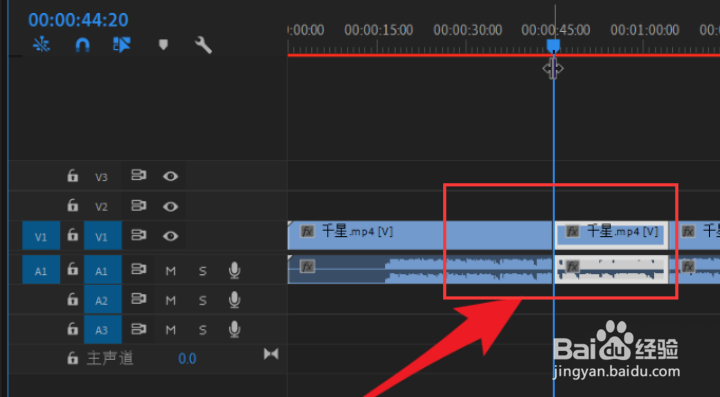The width and height of the screenshot is (720, 397).
Task: Click time ruler at 00:00:30:00
Action: 467,30
